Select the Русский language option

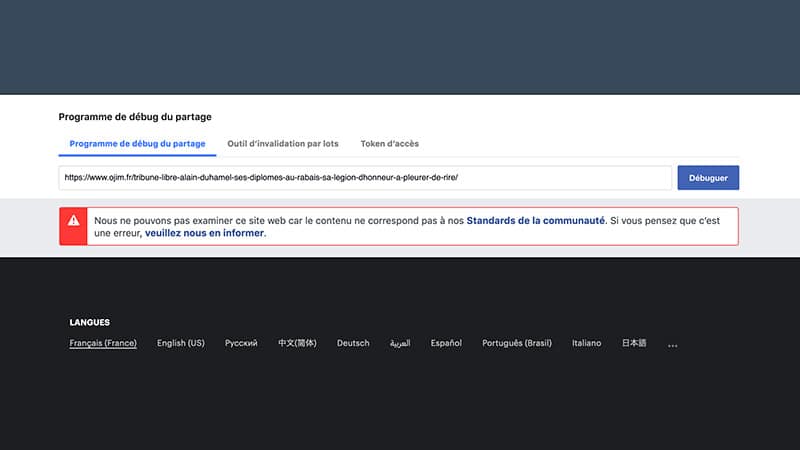tap(241, 343)
